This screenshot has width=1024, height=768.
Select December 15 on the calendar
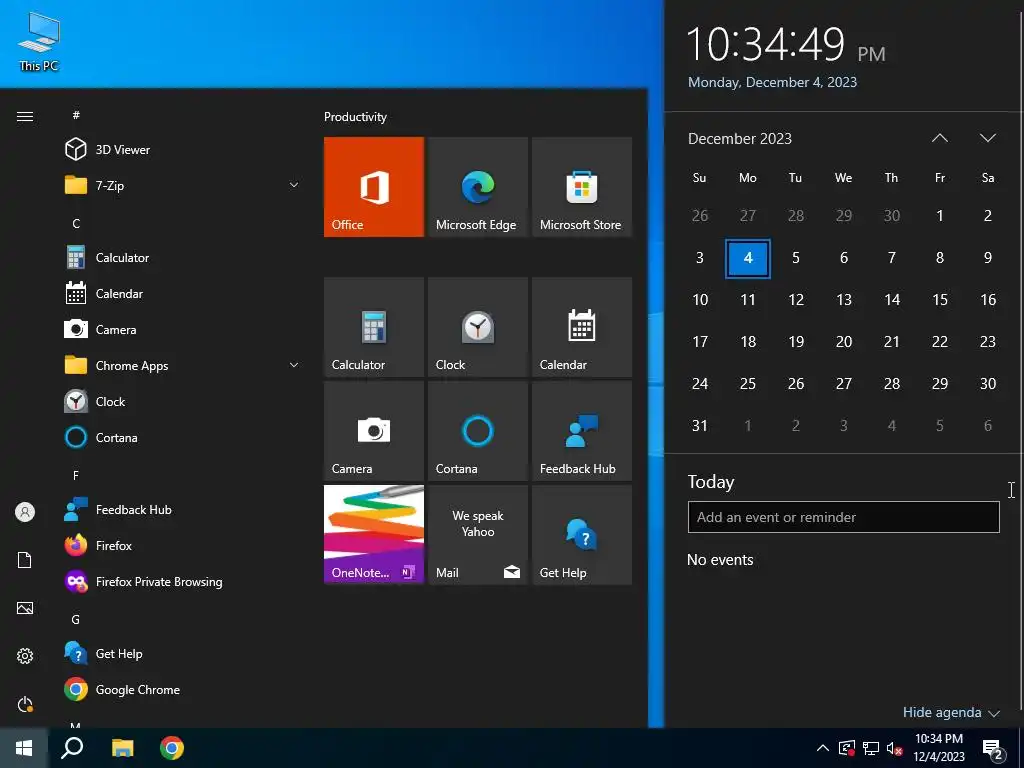pyautogui.click(x=940, y=299)
